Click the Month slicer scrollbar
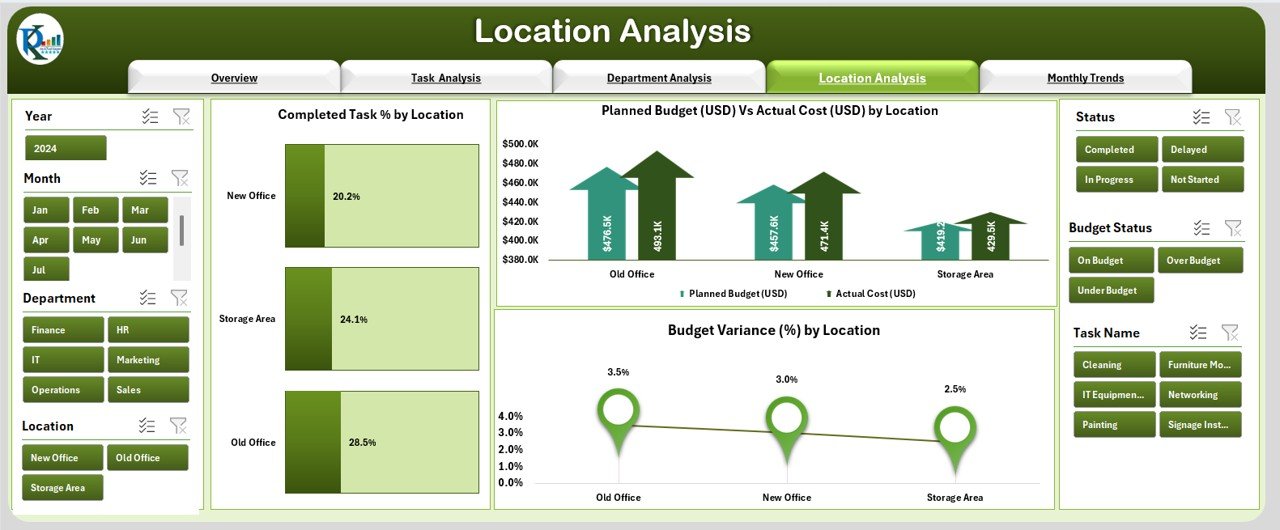Image resolution: width=1280 pixels, height=530 pixels. click(181, 230)
